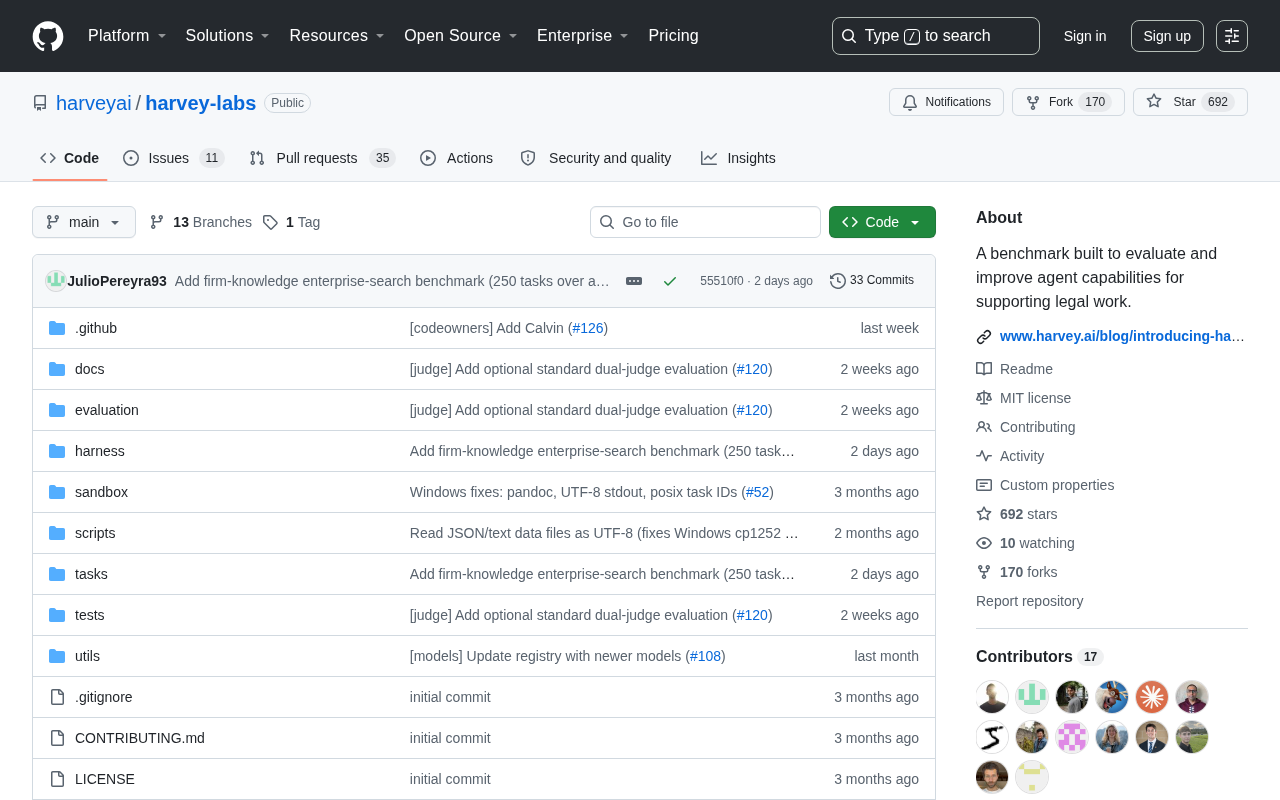
Task: Fork the harvey-labs repository
Action: point(1068,102)
